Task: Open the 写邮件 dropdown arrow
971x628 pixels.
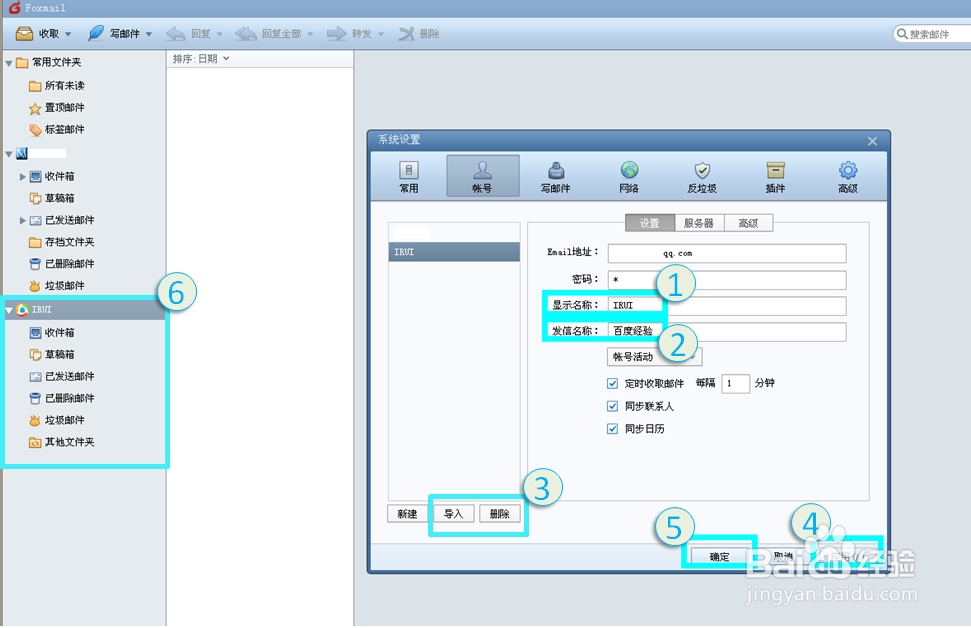Action: click(149, 34)
